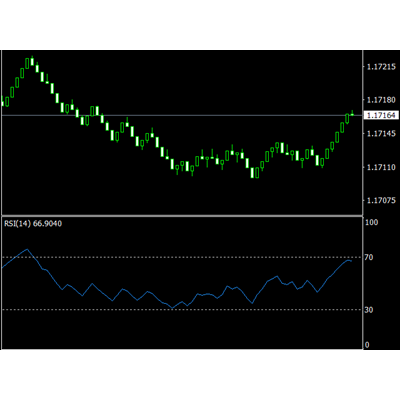Select the highlighted current price 1.17164 label
Screen dimensions: 400x400
pos(381,115)
